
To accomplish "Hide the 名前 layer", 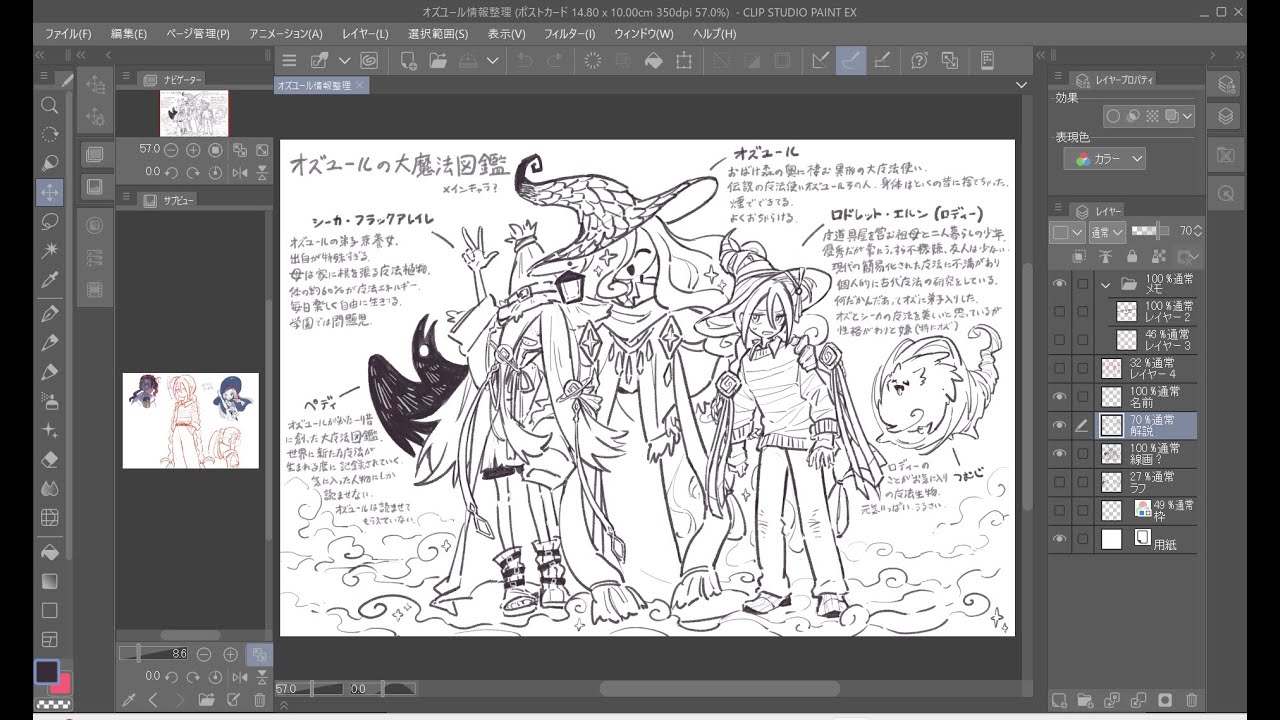I will [1060, 397].
